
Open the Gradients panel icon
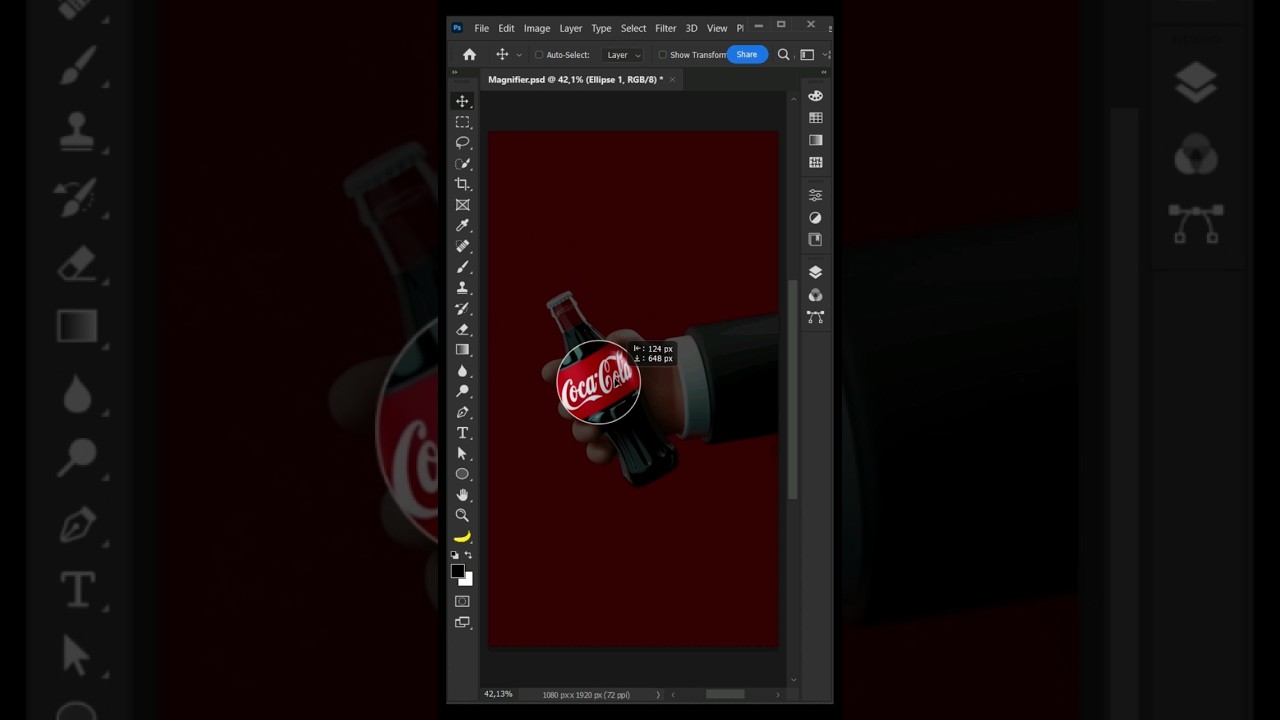pyautogui.click(x=815, y=140)
